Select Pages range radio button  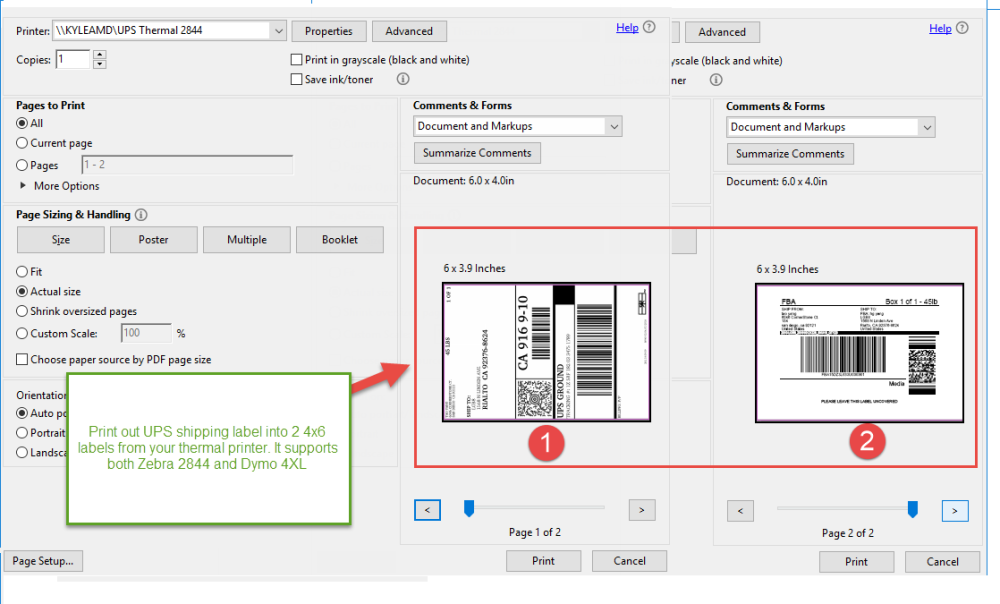point(22,165)
